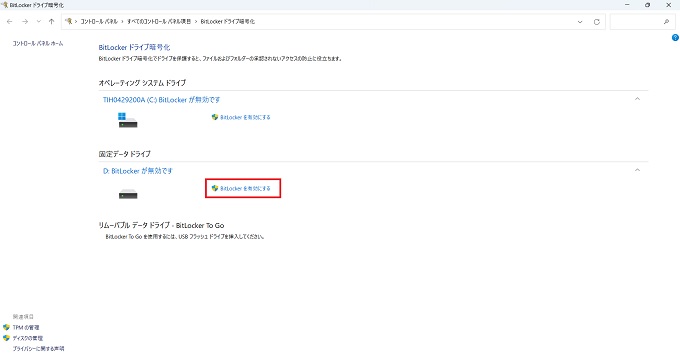Click the title bar BitLocker key icon
Screen dimensions: 680x361
tap(5, 5)
